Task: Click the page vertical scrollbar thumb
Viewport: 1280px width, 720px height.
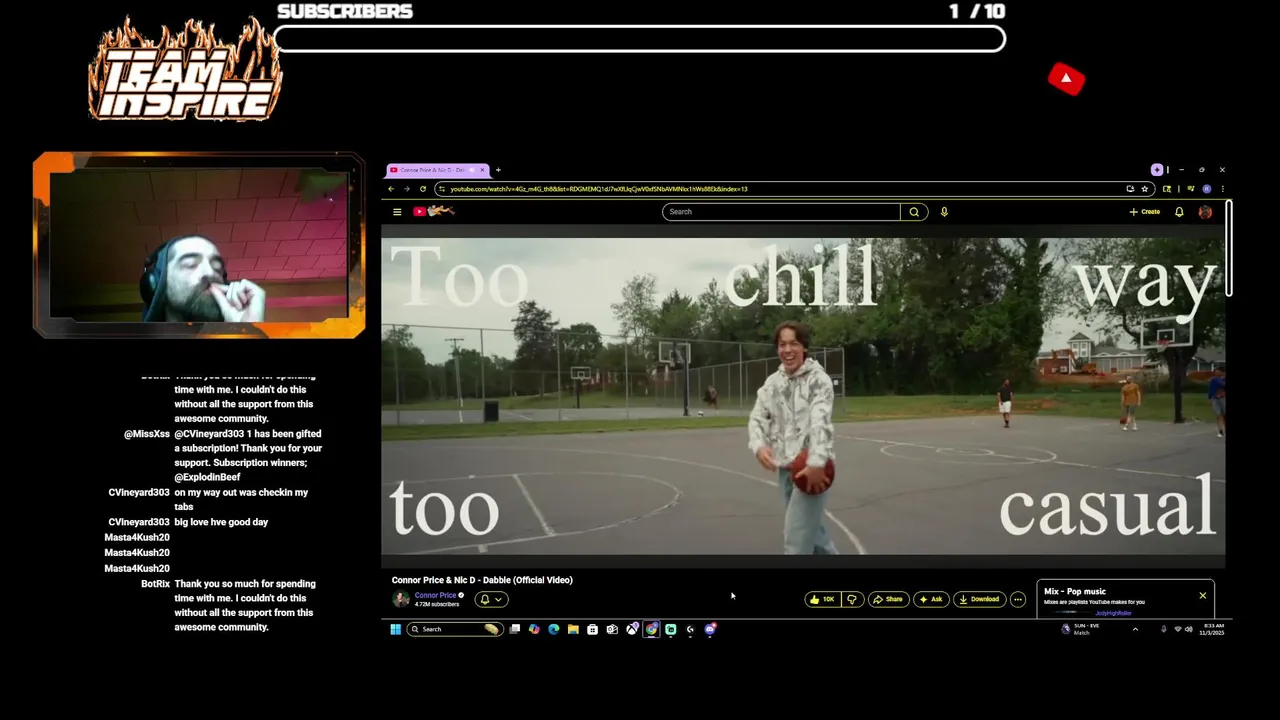Action: click(1228, 249)
